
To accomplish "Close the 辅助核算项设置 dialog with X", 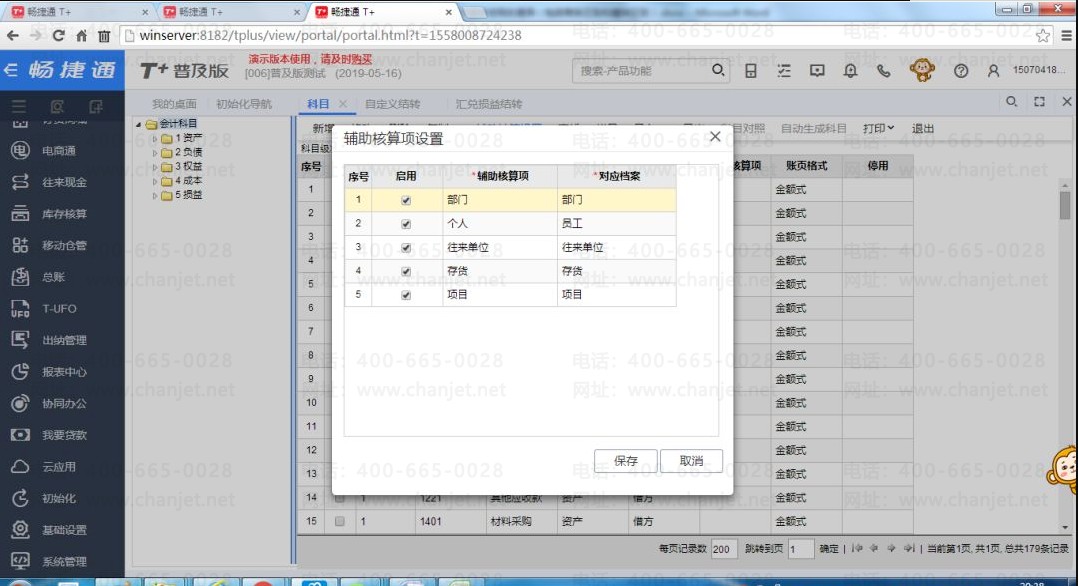I will pos(715,136).
